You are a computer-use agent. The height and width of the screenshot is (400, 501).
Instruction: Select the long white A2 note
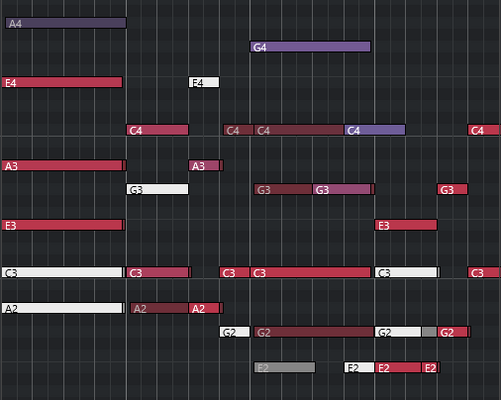pos(62,308)
